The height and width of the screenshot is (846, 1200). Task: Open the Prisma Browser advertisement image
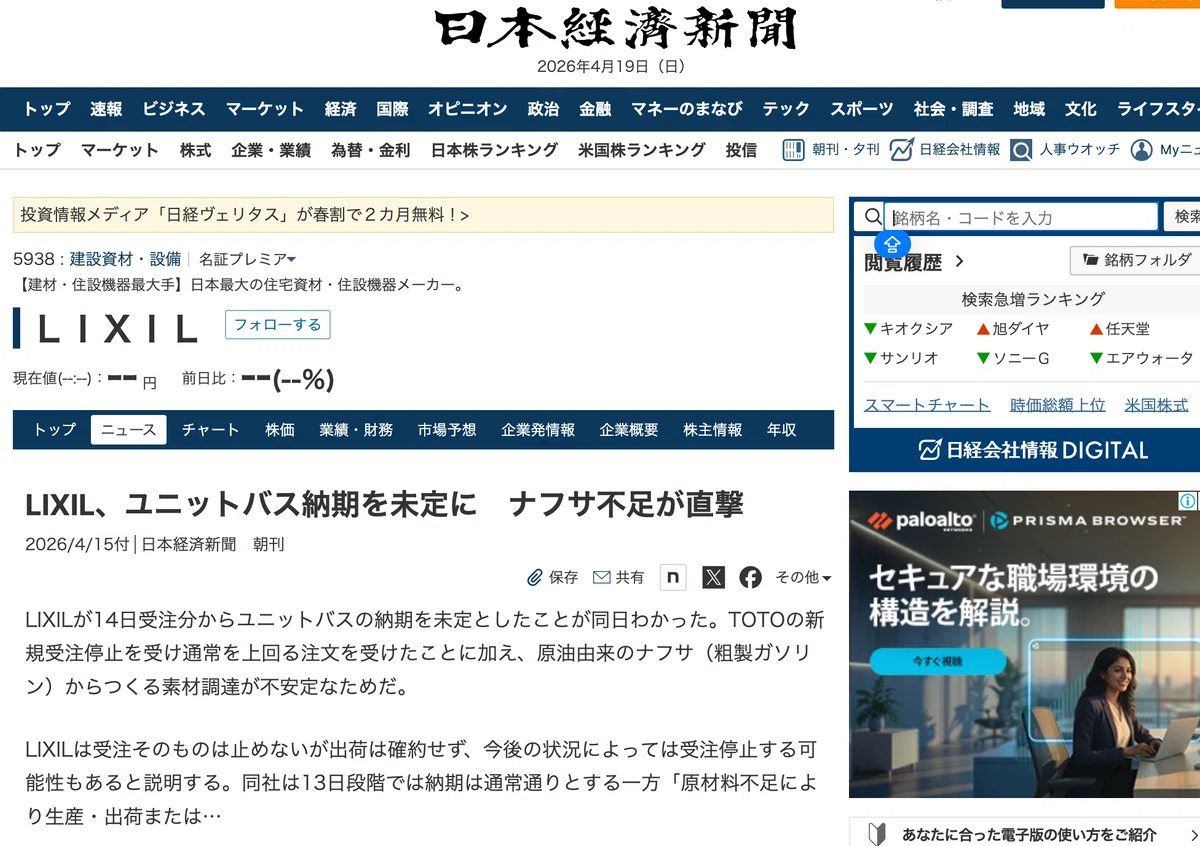click(1024, 644)
